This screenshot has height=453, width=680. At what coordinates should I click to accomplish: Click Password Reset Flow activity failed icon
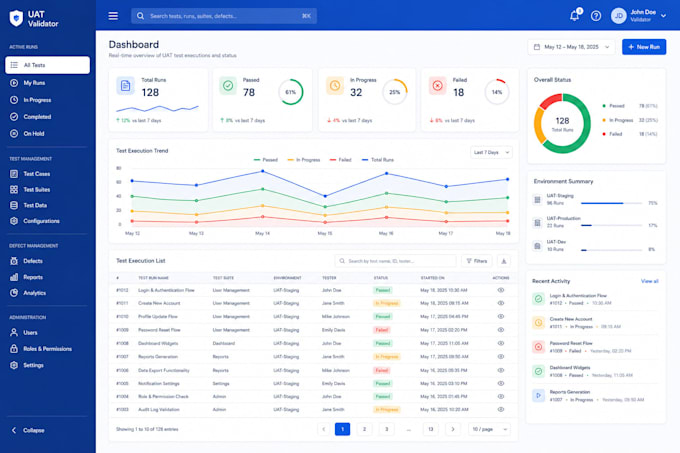[x=538, y=347]
